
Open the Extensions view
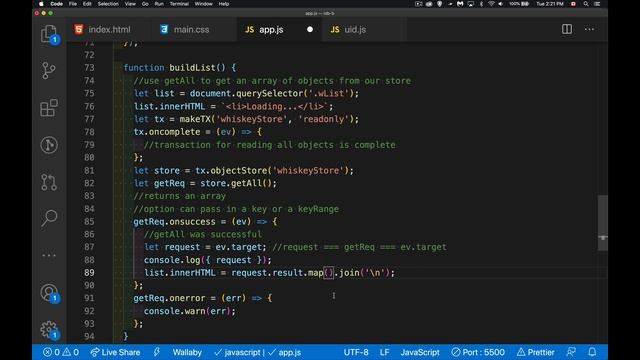pyautogui.click(x=49, y=108)
